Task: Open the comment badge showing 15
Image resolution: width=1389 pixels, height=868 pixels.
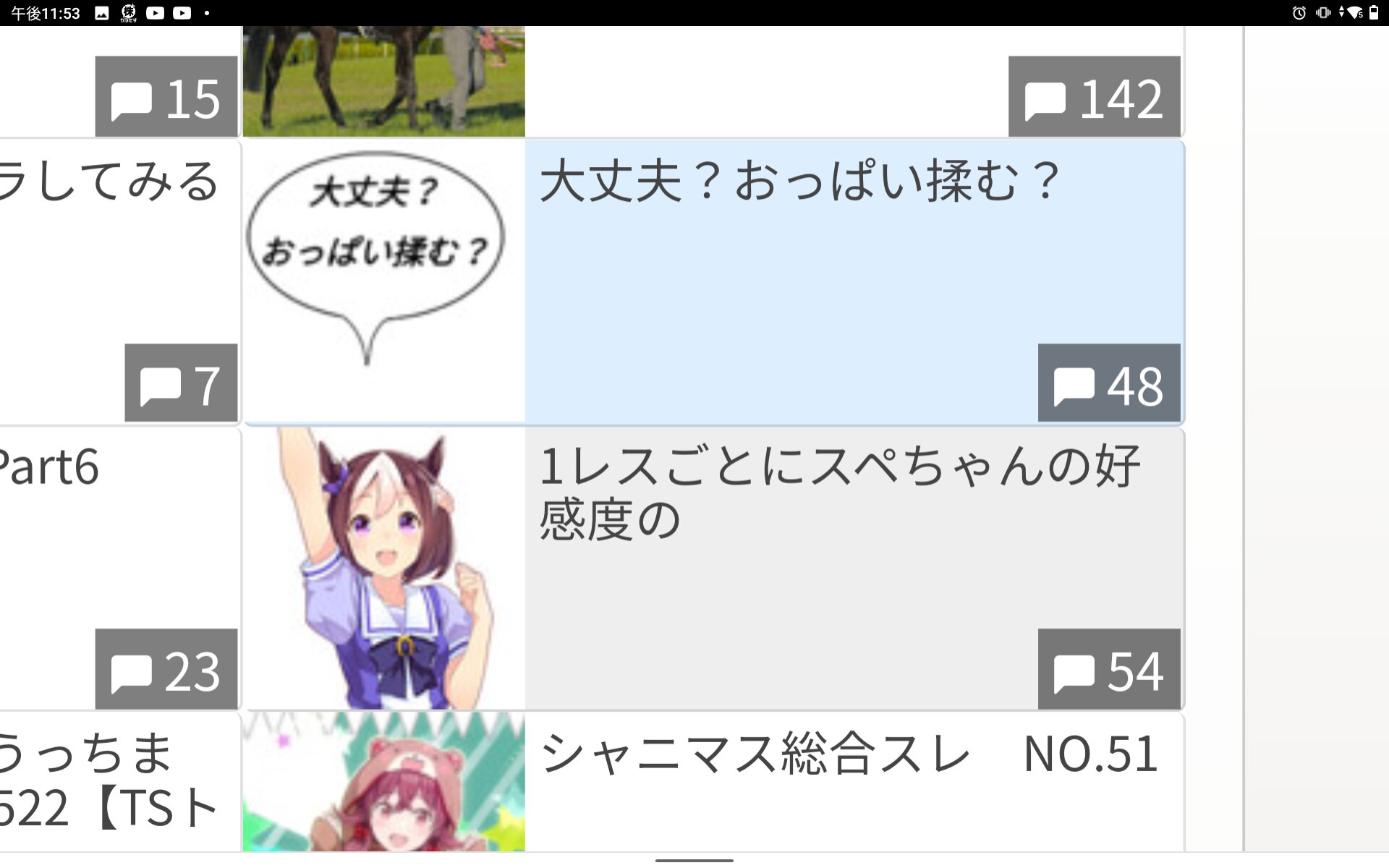Action: coord(166,96)
